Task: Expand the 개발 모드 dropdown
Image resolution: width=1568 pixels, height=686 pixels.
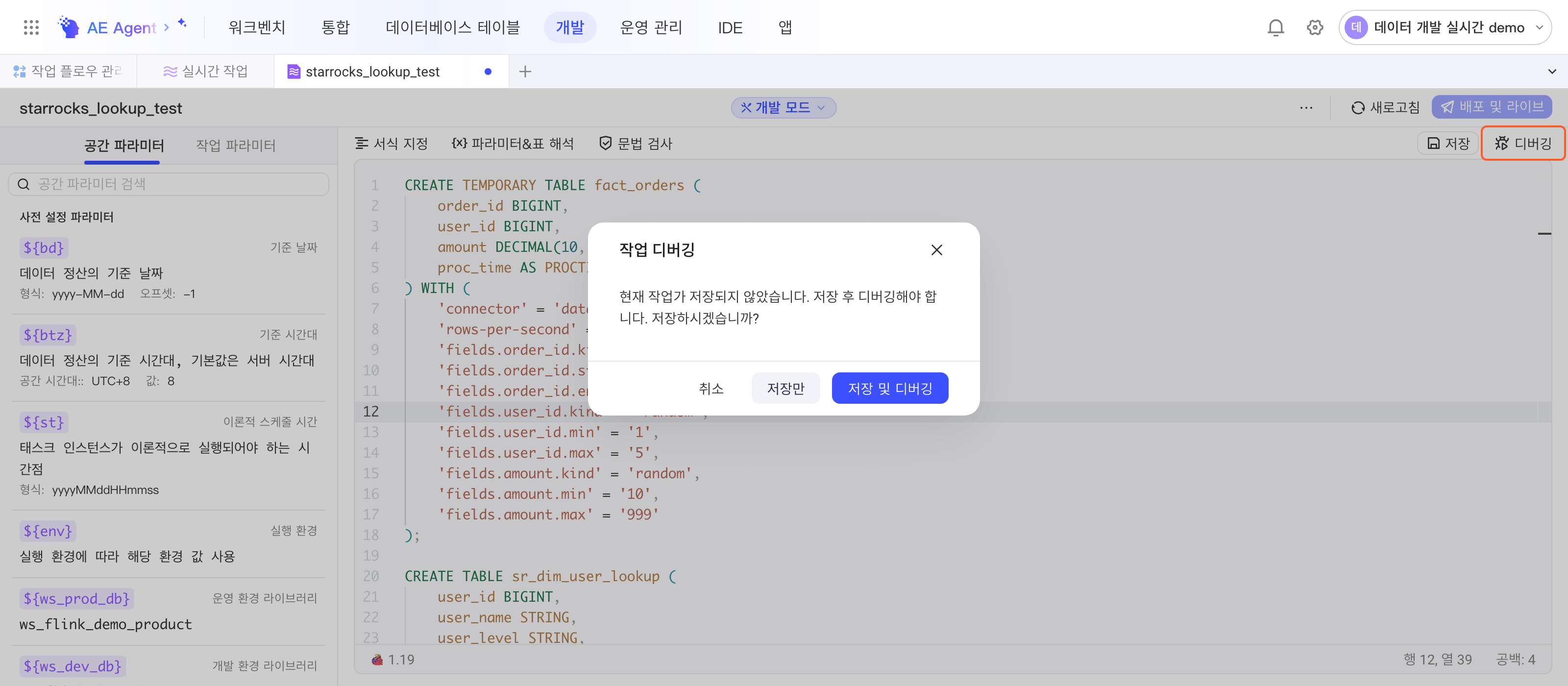Action: click(784, 108)
